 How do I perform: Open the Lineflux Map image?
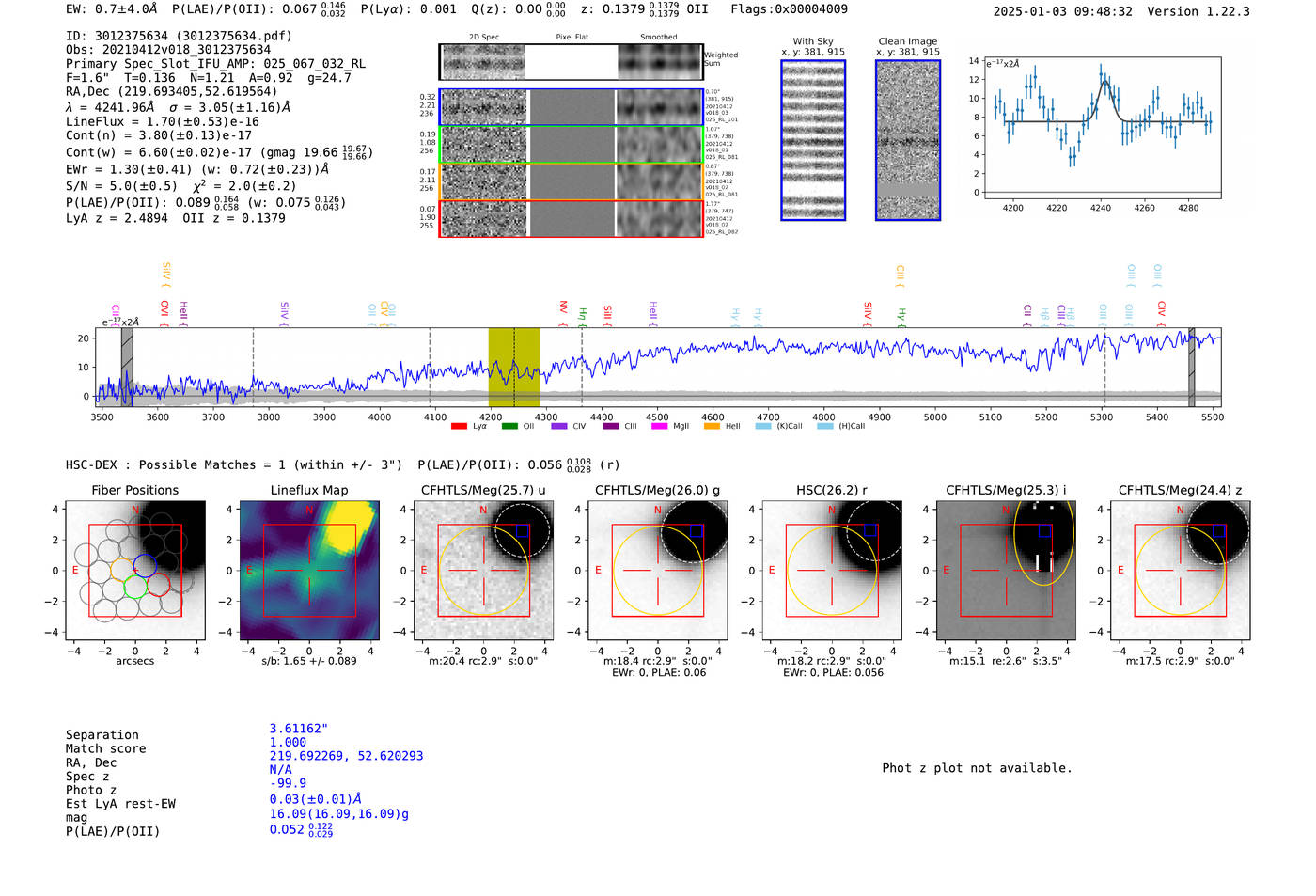[x=309, y=570]
